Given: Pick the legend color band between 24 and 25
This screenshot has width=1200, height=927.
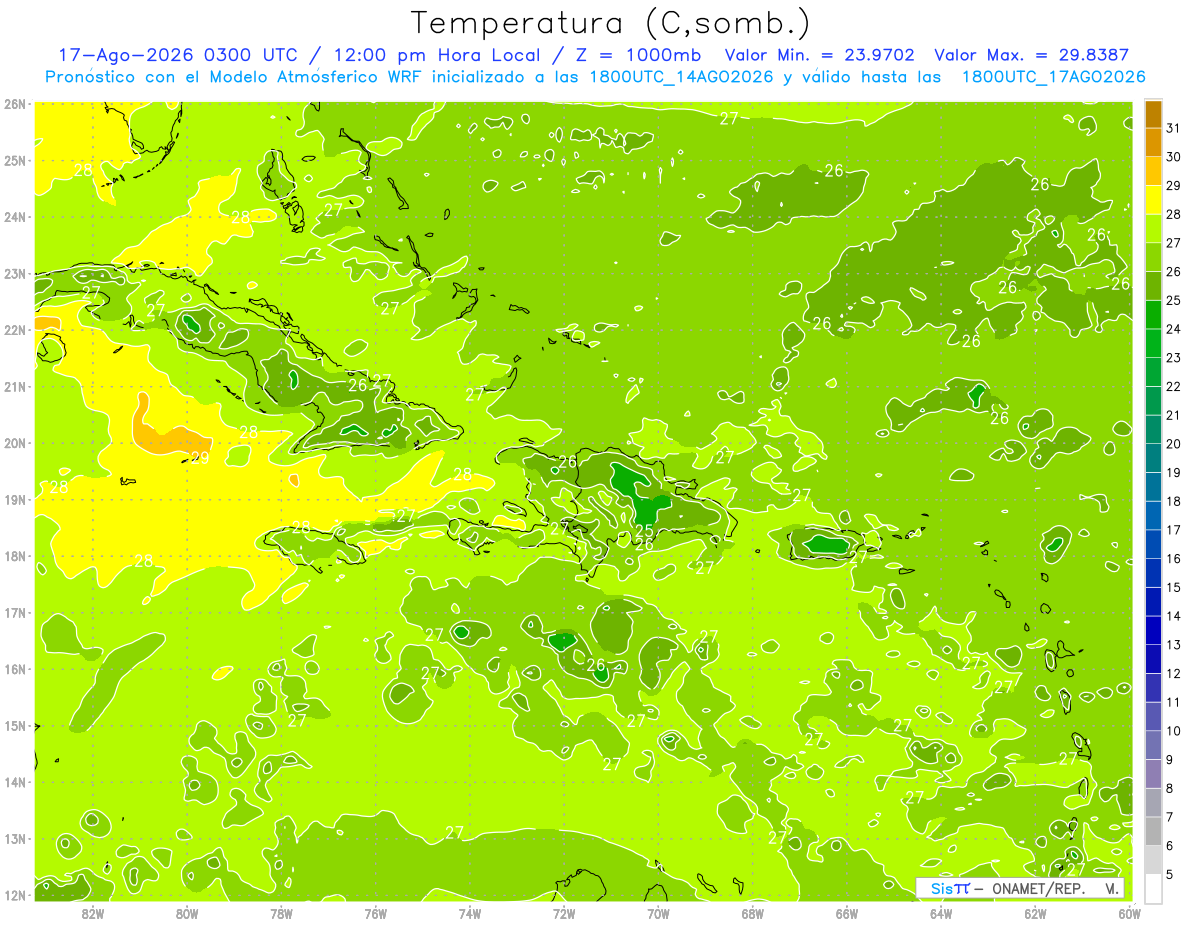Looking at the screenshot, I should (x=1153, y=315).
